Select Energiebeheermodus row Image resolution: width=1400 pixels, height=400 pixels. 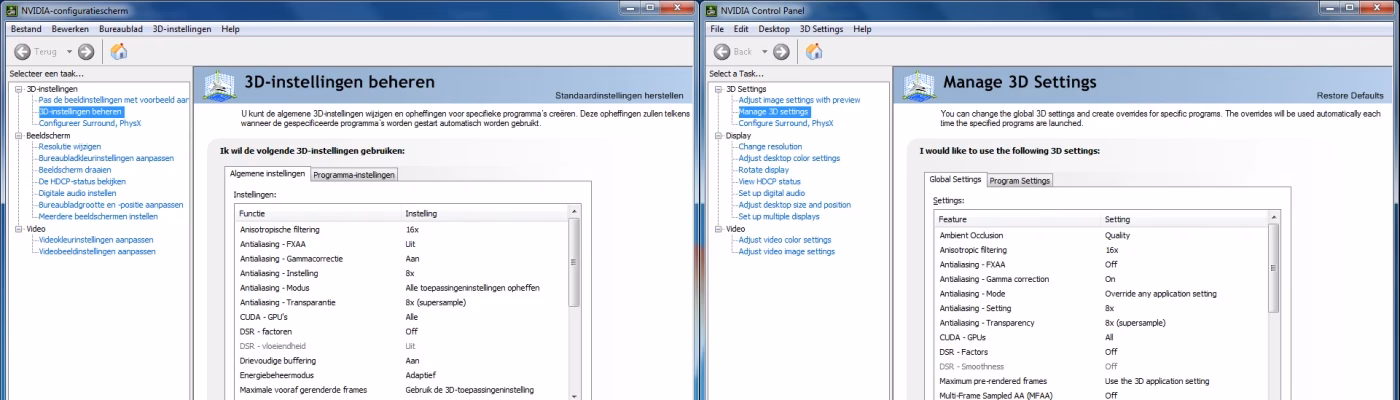tap(401, 375)
